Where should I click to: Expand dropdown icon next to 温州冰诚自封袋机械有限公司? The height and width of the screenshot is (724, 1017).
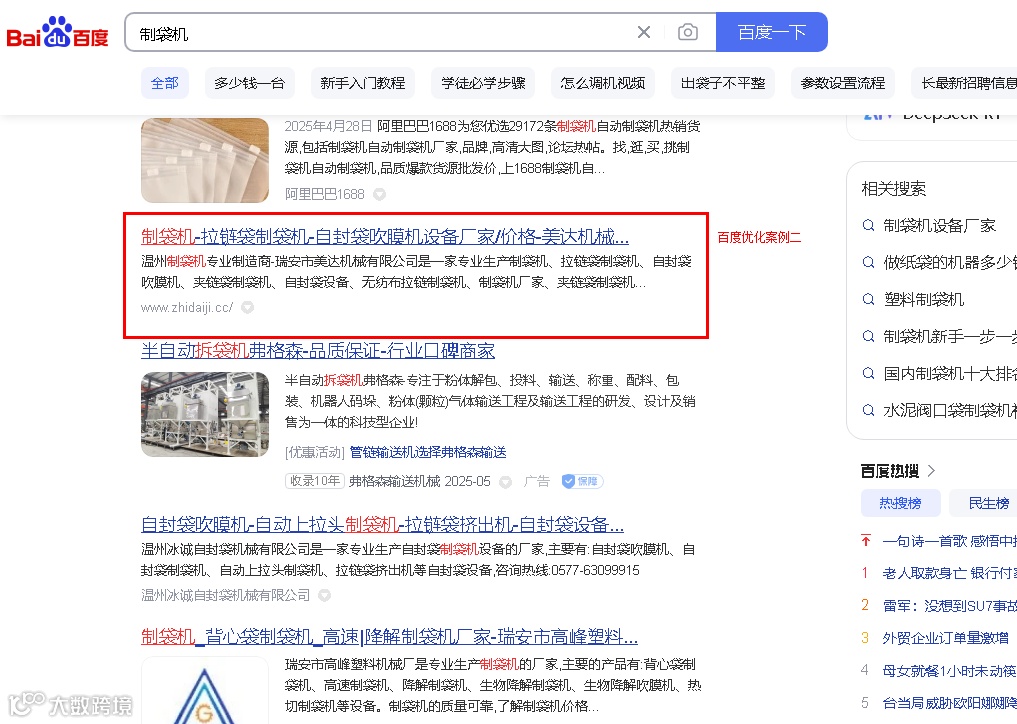pyautogui.click(x=324, y=595)
